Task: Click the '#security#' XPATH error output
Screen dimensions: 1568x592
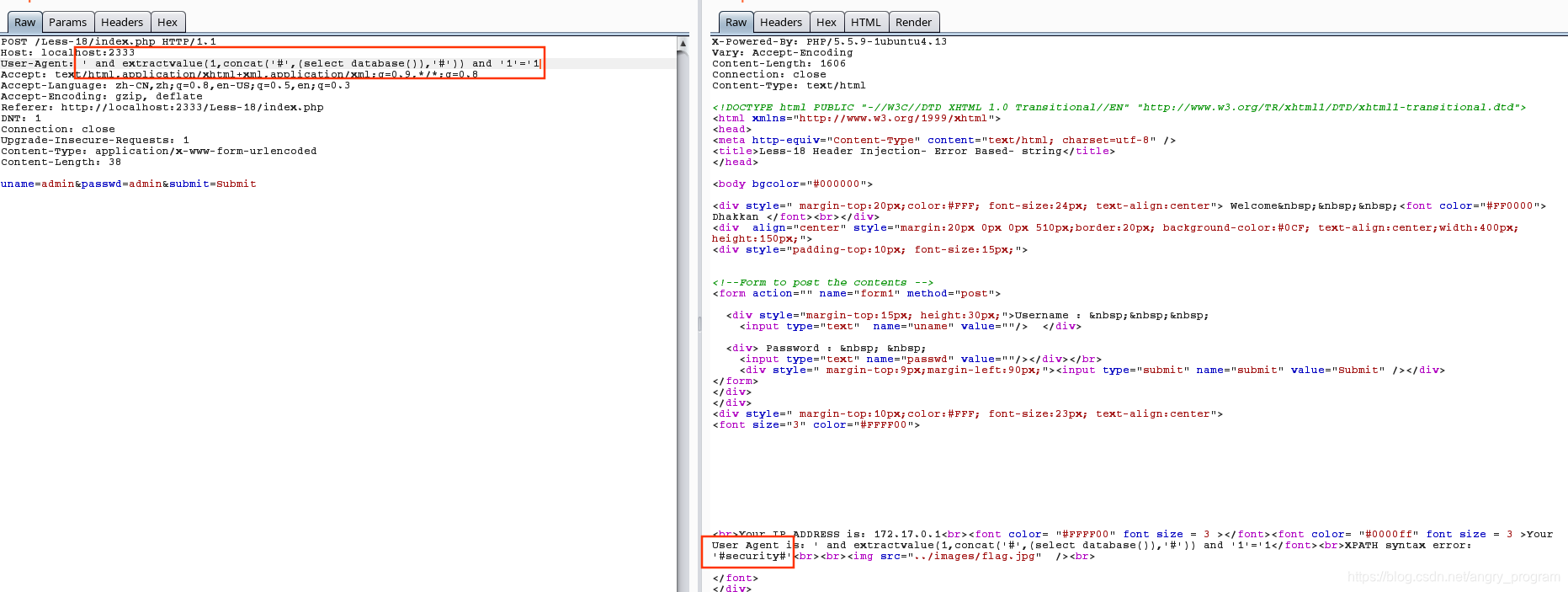Action: 752,556
